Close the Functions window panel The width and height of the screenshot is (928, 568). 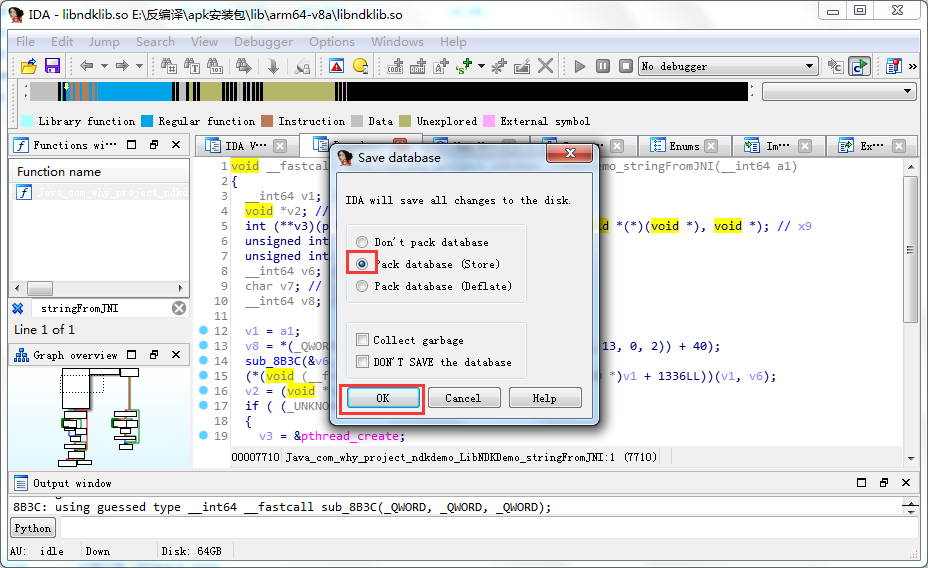(176, 145)
